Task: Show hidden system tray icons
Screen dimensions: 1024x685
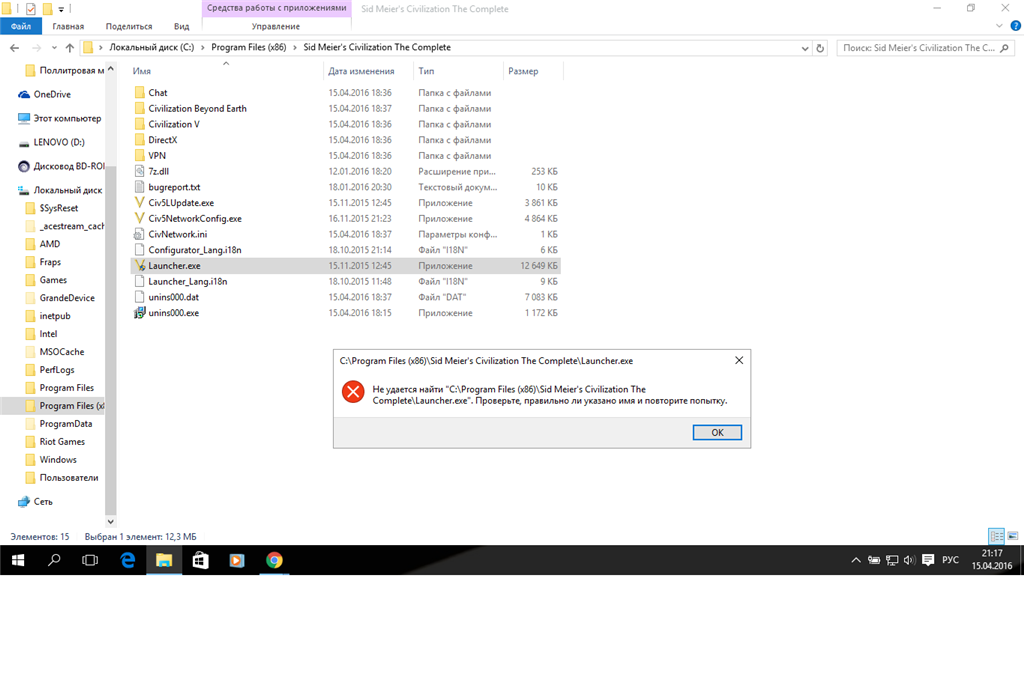Action: click(x=856, y=560)
